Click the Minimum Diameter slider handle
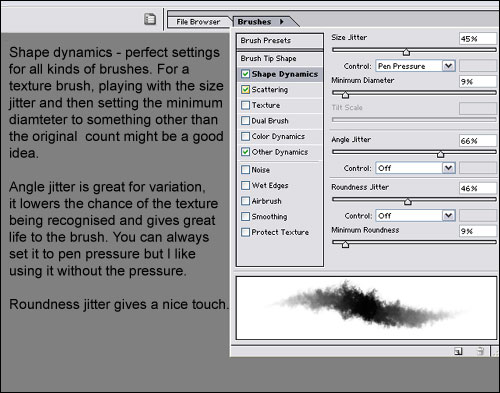This screenshot has height=393, width=500. (x=345, y=95)
